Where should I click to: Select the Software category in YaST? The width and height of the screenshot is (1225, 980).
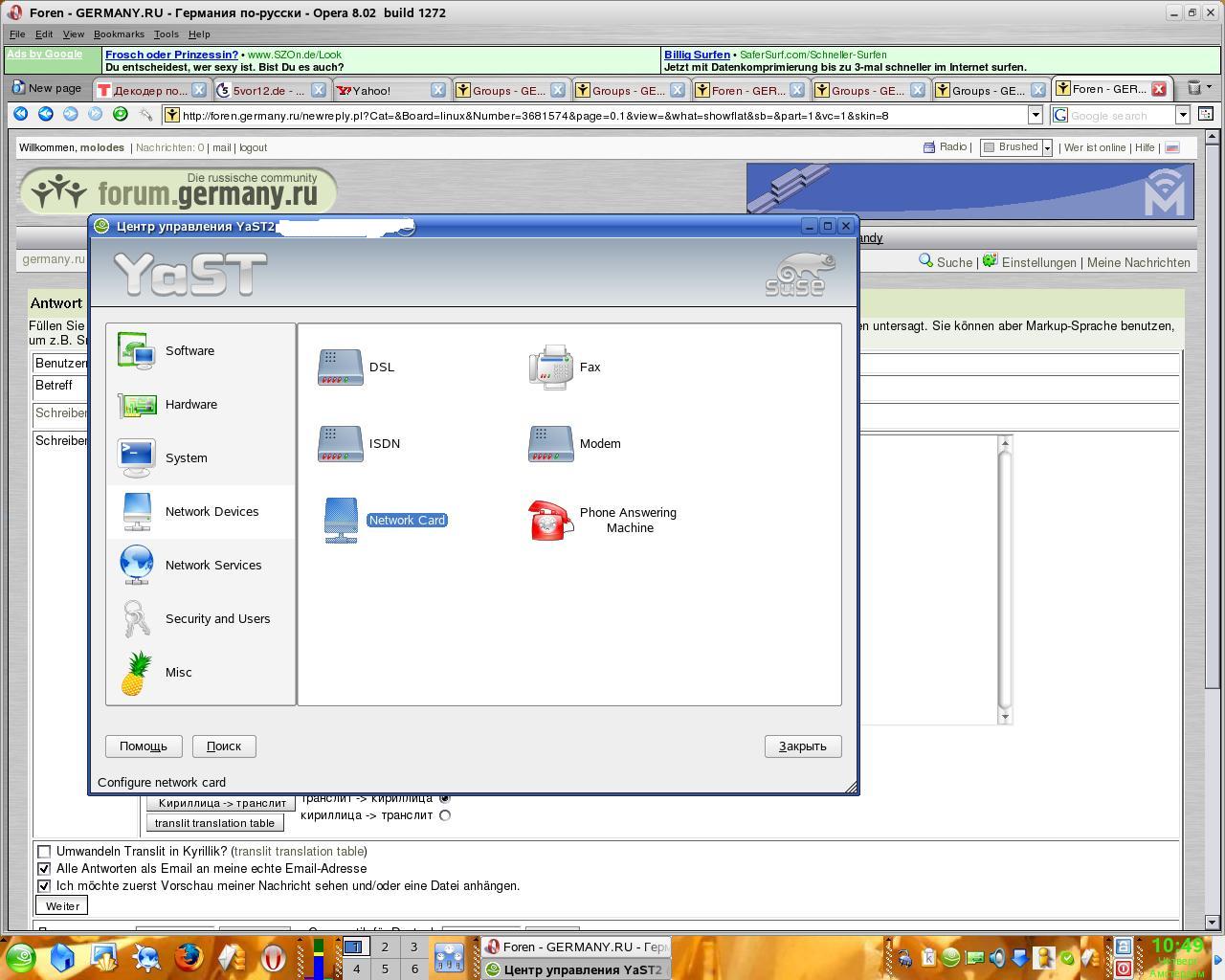click(x=200, y=350)
